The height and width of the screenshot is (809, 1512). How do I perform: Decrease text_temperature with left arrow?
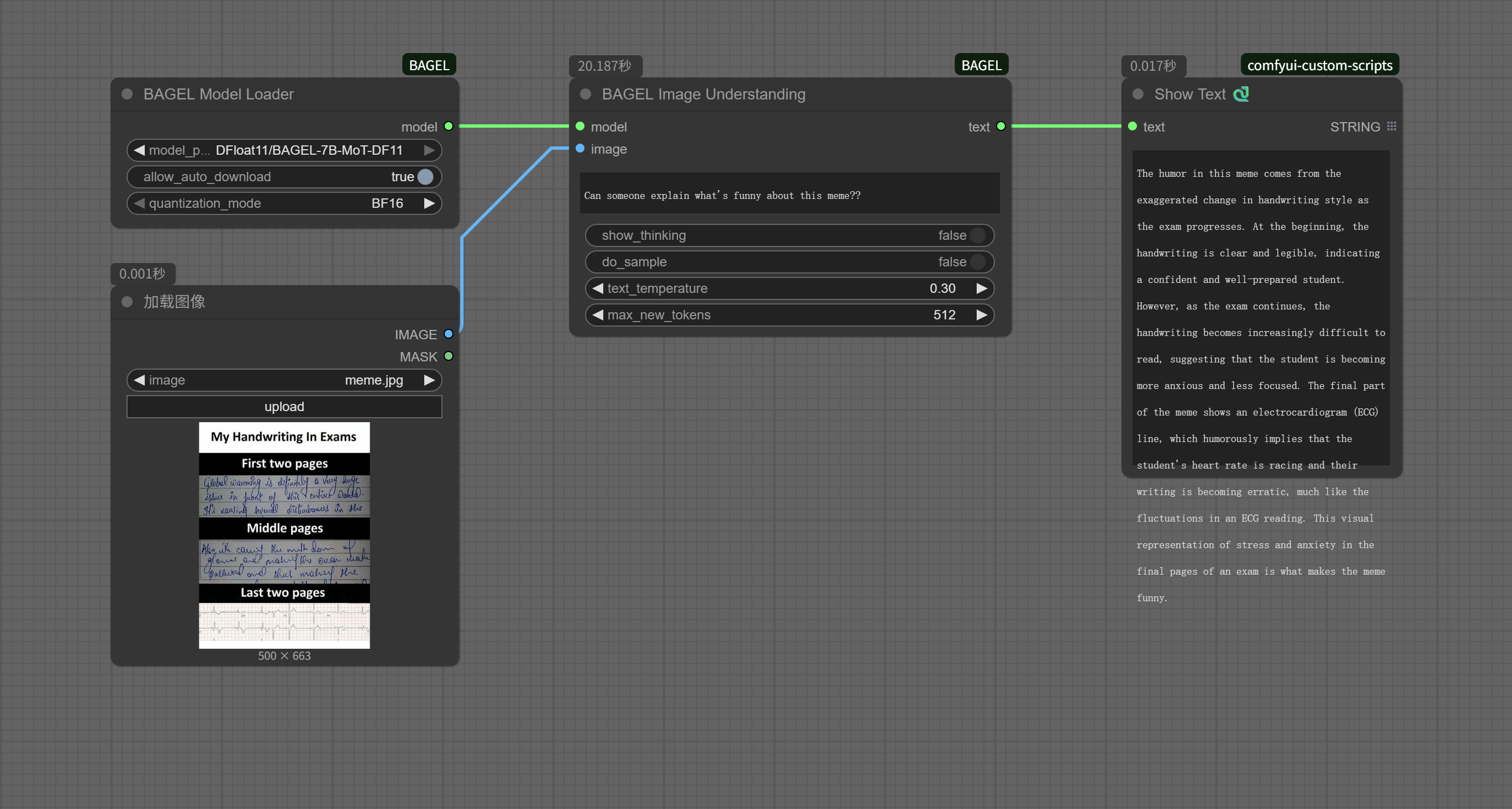(x=598, y=288)
